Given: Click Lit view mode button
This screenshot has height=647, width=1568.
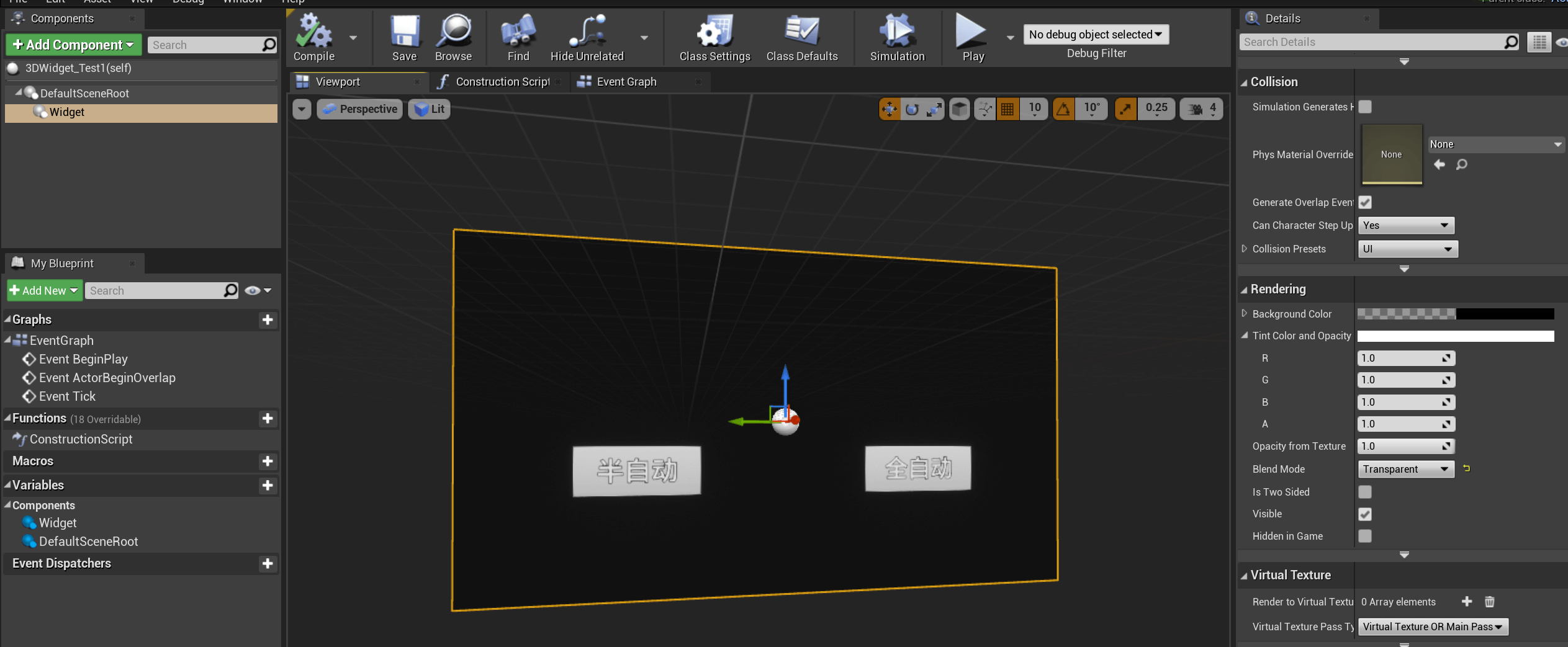Looking at the screenshot, I should click(429, 109).
